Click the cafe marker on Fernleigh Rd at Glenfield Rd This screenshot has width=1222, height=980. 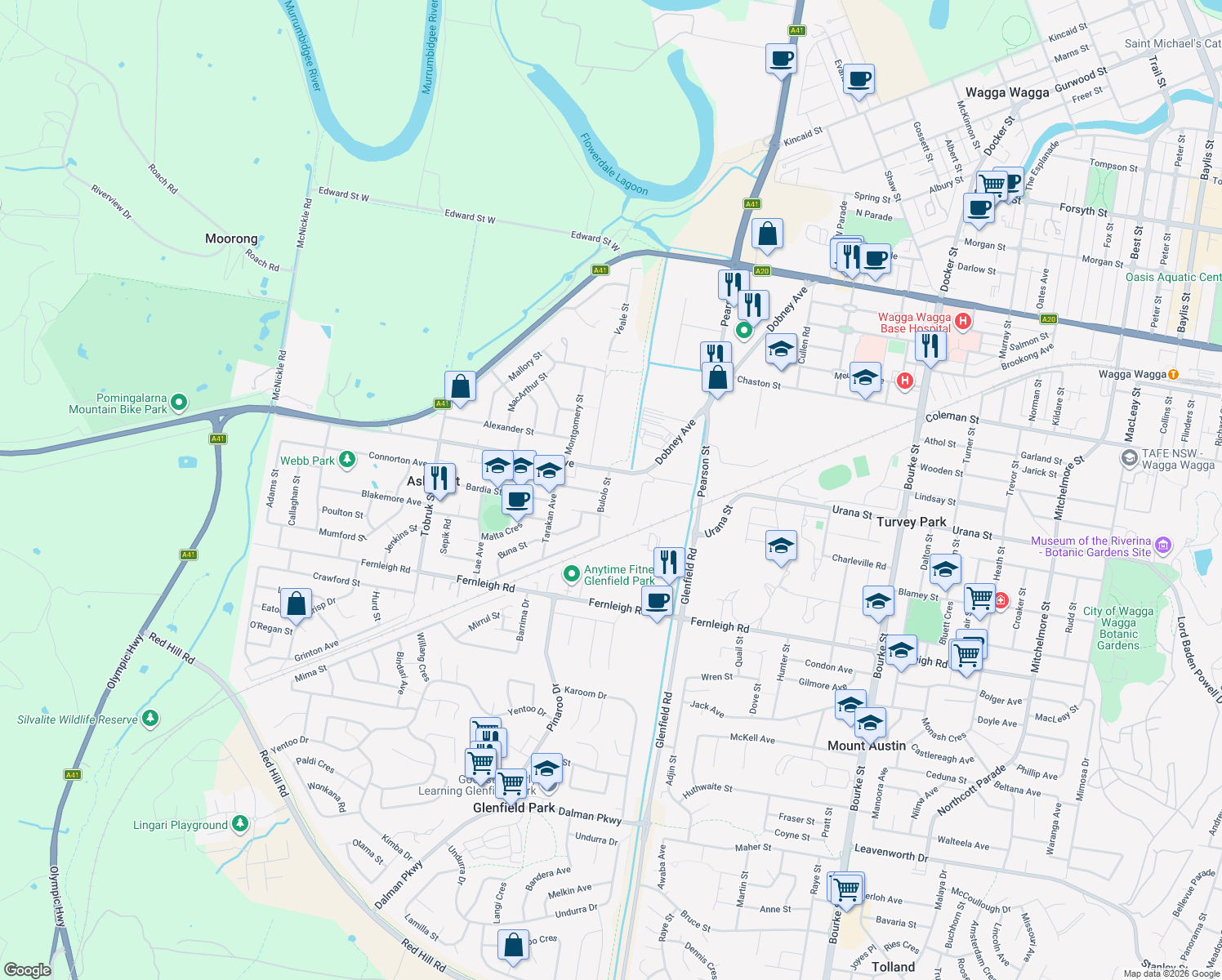[658, 603]
